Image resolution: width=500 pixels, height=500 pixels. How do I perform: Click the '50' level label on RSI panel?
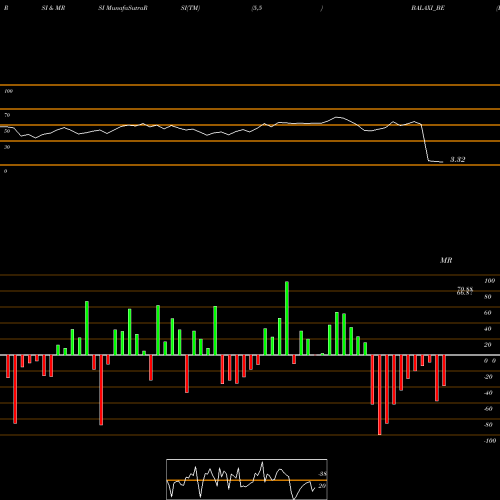pyautogui.click(x=7, y=131)
